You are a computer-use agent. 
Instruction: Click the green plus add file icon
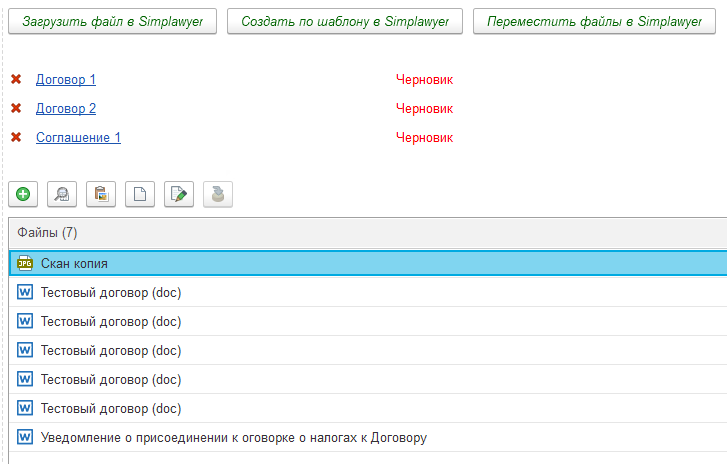pos(23,195)
